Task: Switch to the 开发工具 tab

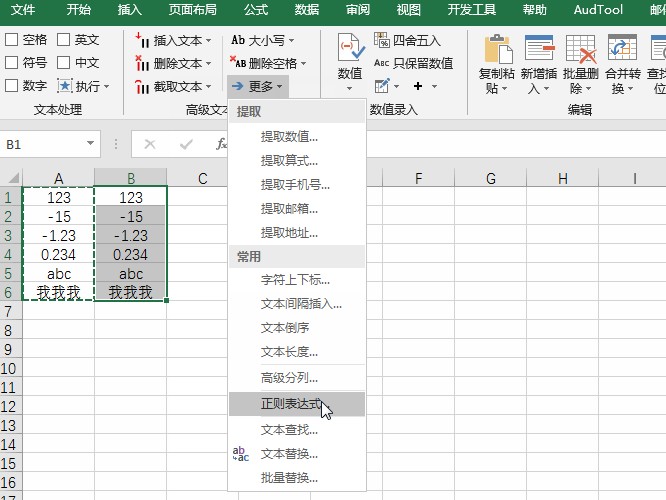Action: point(471,10)
